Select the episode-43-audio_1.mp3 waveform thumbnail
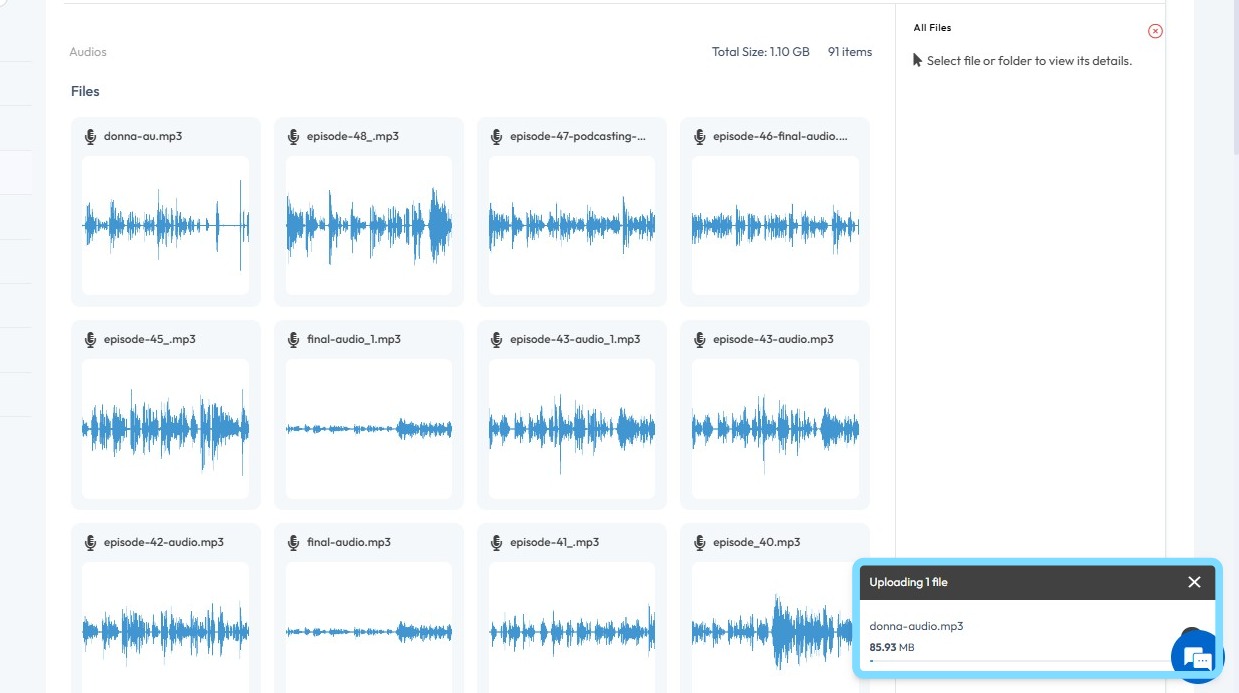 tap(572, 428)
